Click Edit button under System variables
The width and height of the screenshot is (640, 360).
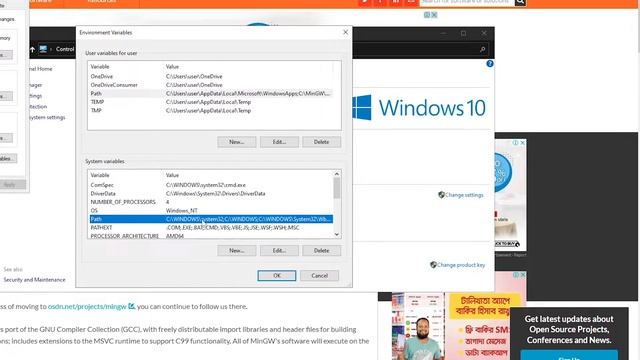pos(279,251)
